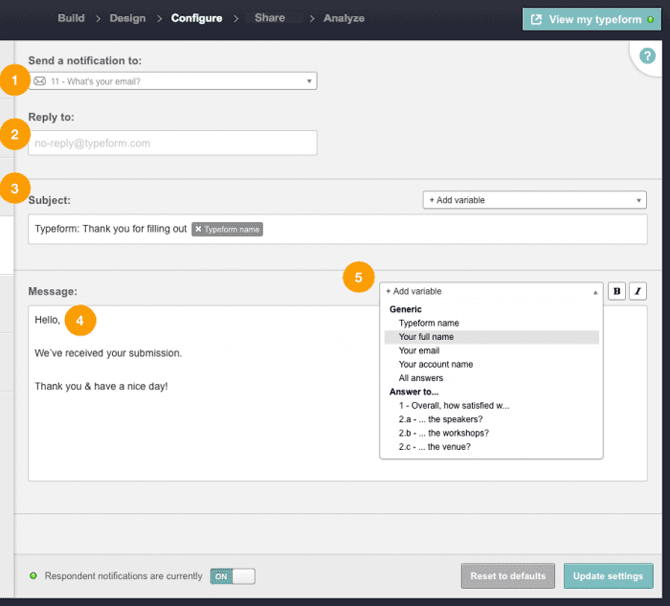Screen dimensions: 670x606
Task: Click the Update settings button
Action: [x=608, y=576]
